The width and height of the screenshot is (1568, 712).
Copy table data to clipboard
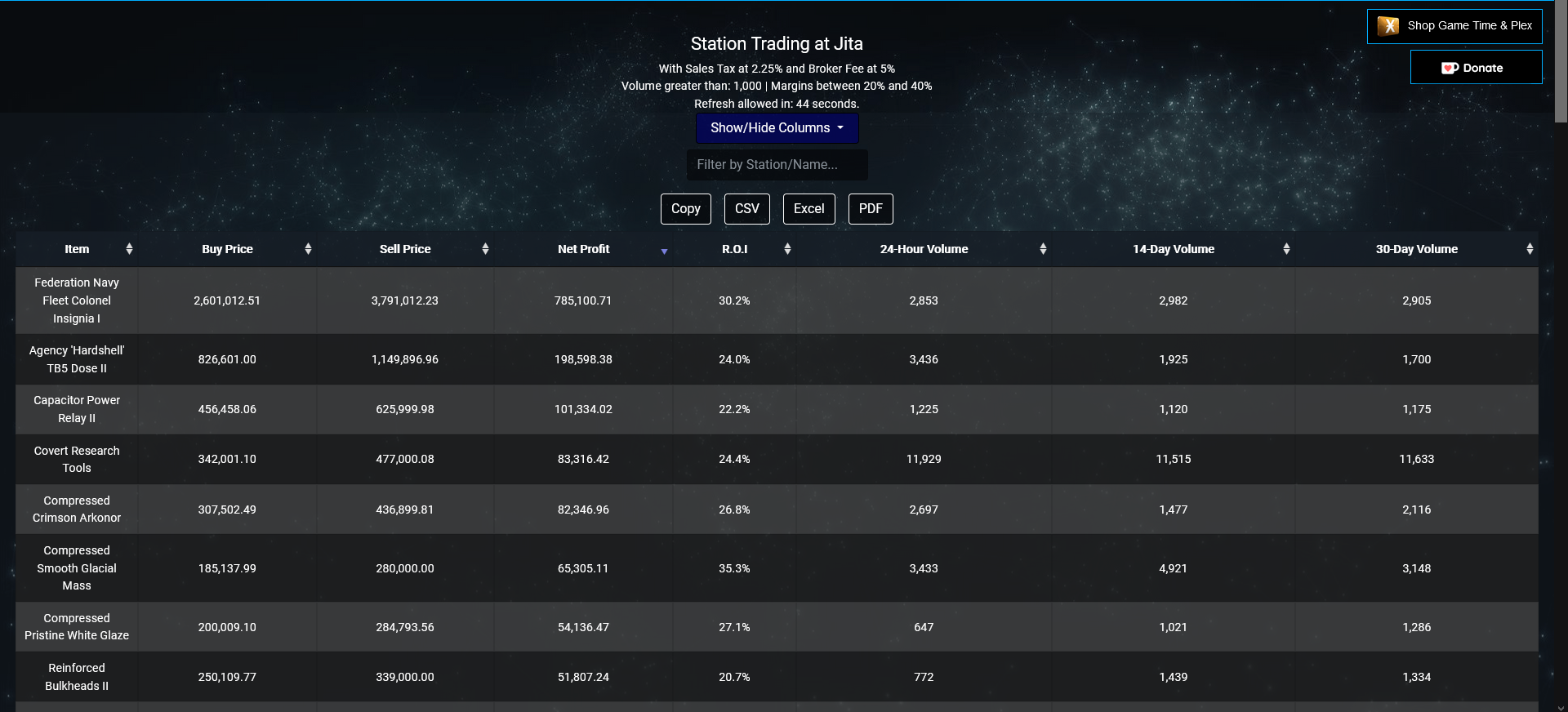(x=686, y=209)
